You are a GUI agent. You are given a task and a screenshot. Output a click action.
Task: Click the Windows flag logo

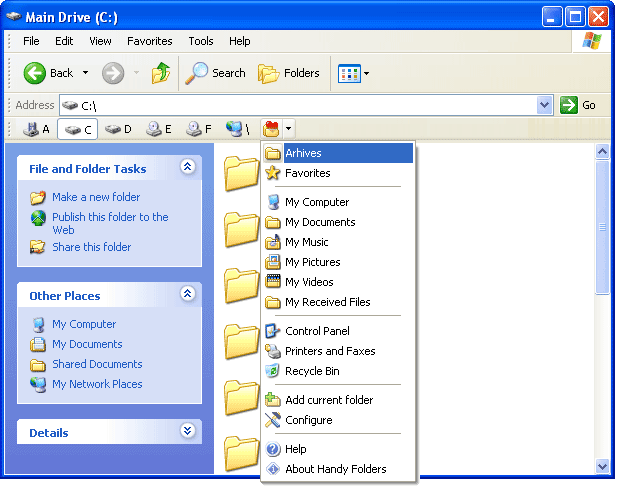click(592, 41)
